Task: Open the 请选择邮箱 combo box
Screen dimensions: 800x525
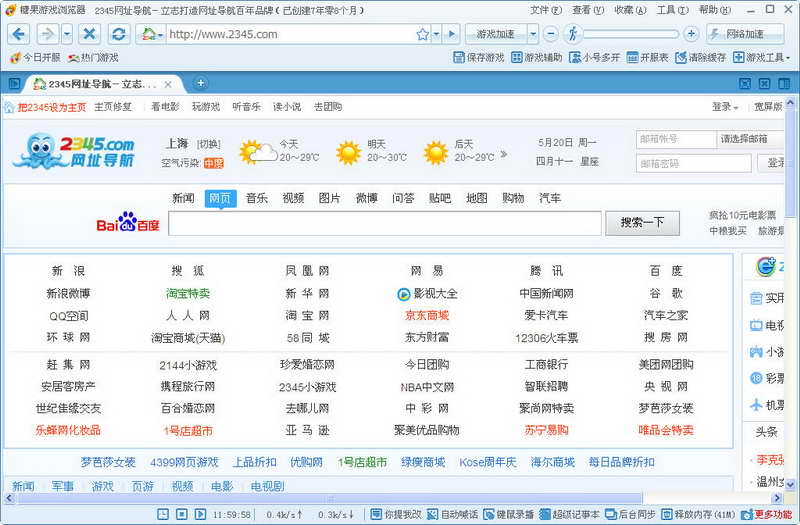Action: point(750,139)
